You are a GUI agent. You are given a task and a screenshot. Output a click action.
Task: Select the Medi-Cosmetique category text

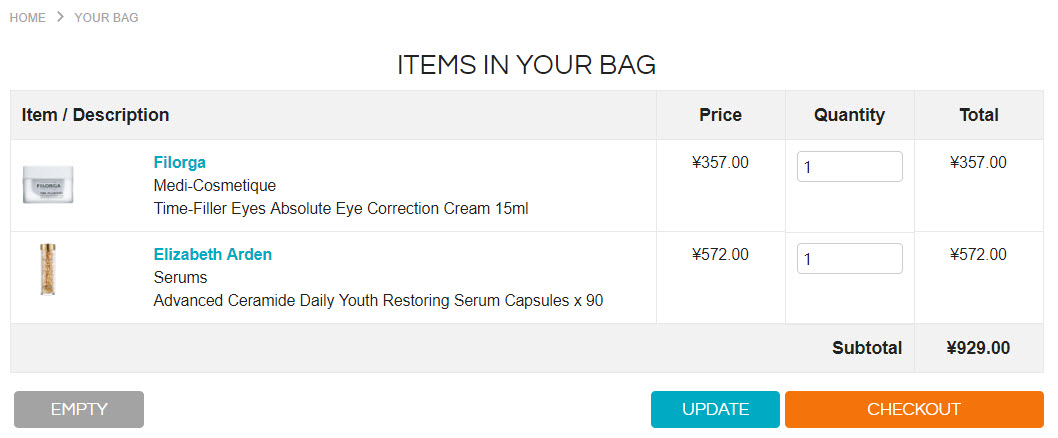[x=215, y=186]
